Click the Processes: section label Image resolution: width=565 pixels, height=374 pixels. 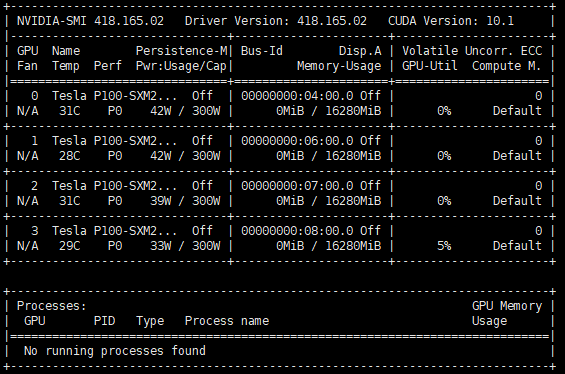point(52,306)
